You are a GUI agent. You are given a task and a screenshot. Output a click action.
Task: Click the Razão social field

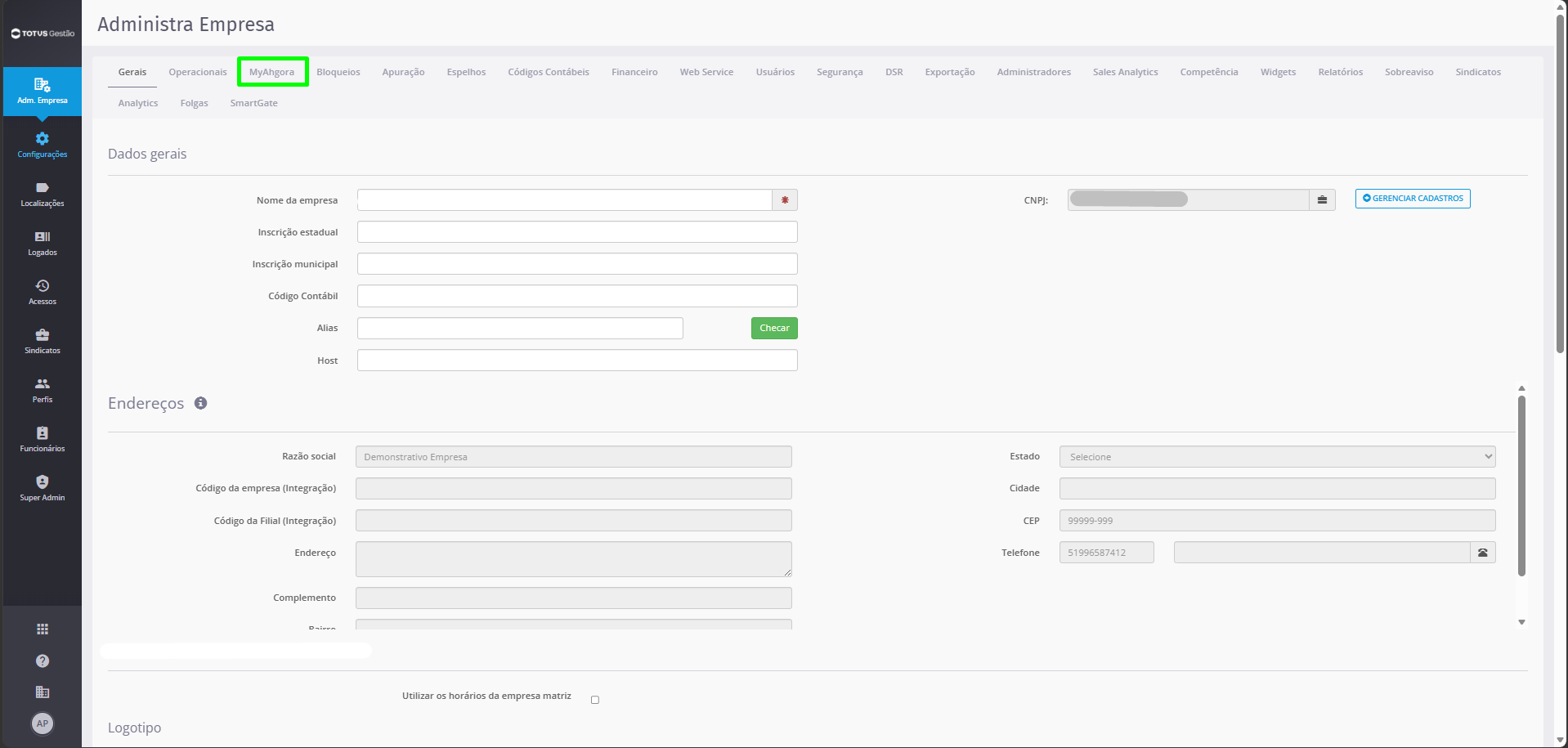[574, 457]
